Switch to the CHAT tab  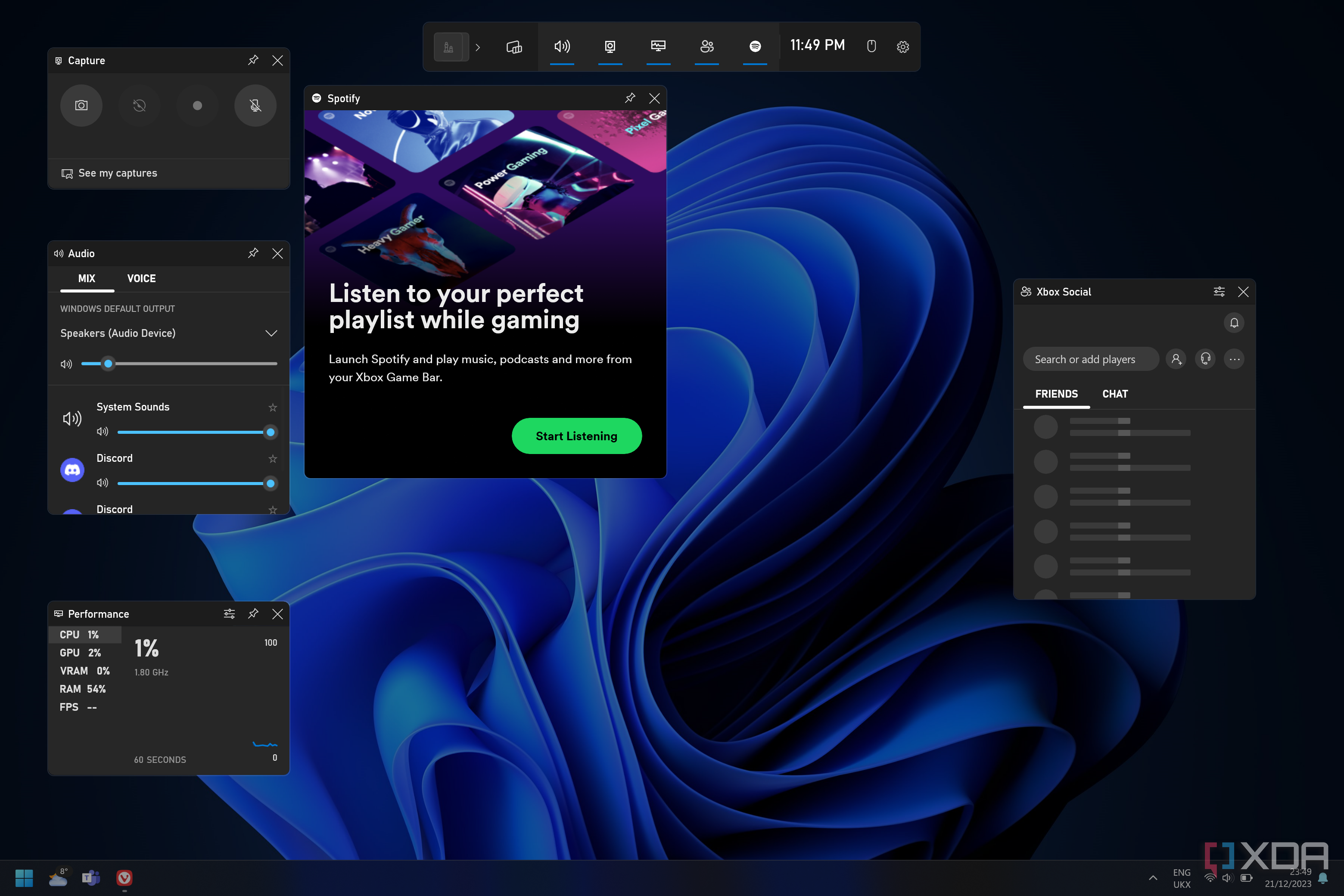(x=1115, y=394)
